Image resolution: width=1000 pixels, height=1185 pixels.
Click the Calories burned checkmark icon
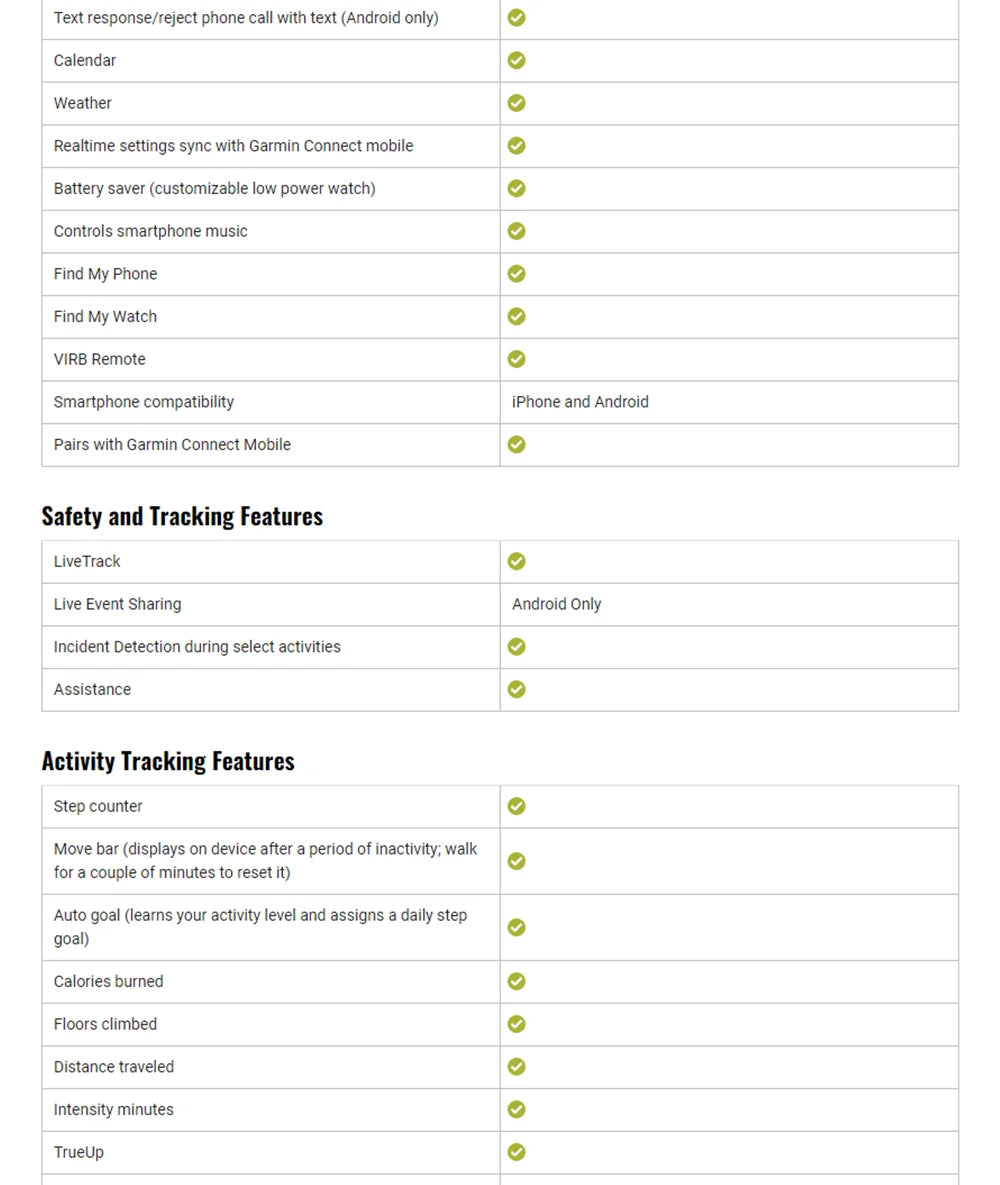coord(516,981)
